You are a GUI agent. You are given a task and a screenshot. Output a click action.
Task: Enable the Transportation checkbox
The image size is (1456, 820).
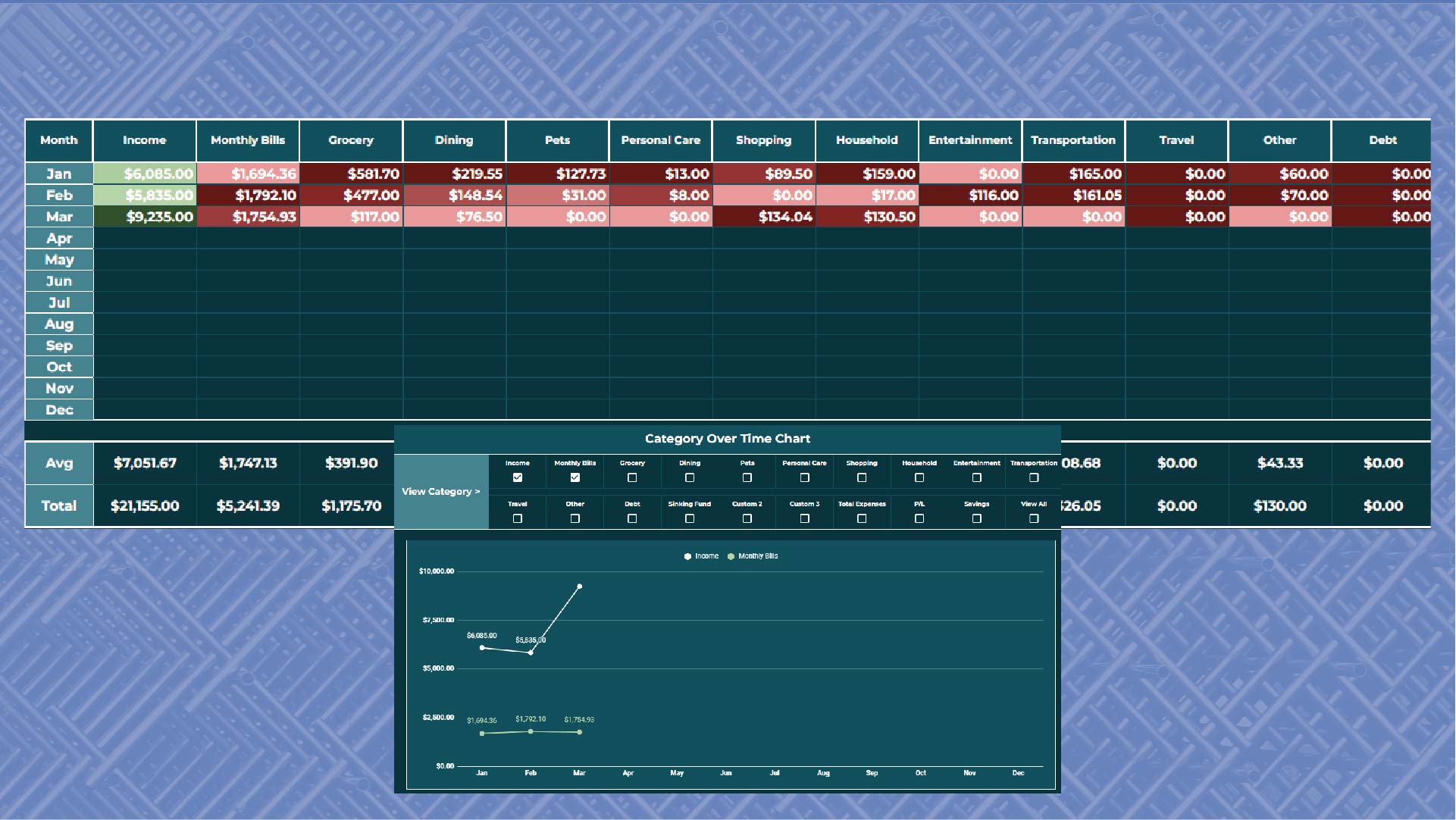tap(1034, 477)
